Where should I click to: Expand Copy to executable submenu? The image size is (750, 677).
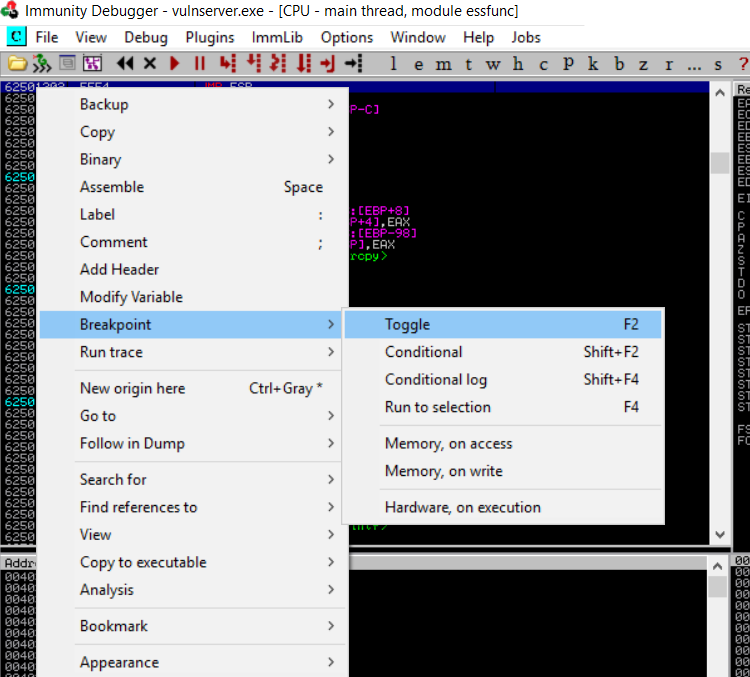190,562
